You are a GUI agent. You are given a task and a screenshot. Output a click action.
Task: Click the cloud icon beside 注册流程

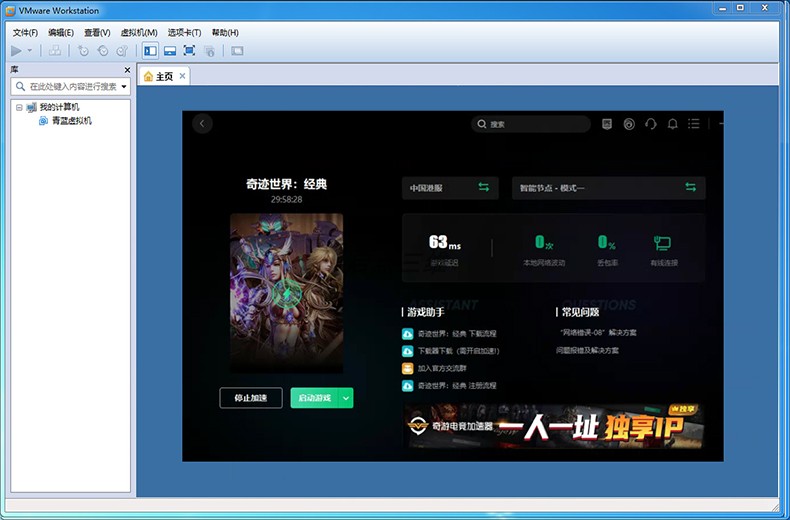408,385
